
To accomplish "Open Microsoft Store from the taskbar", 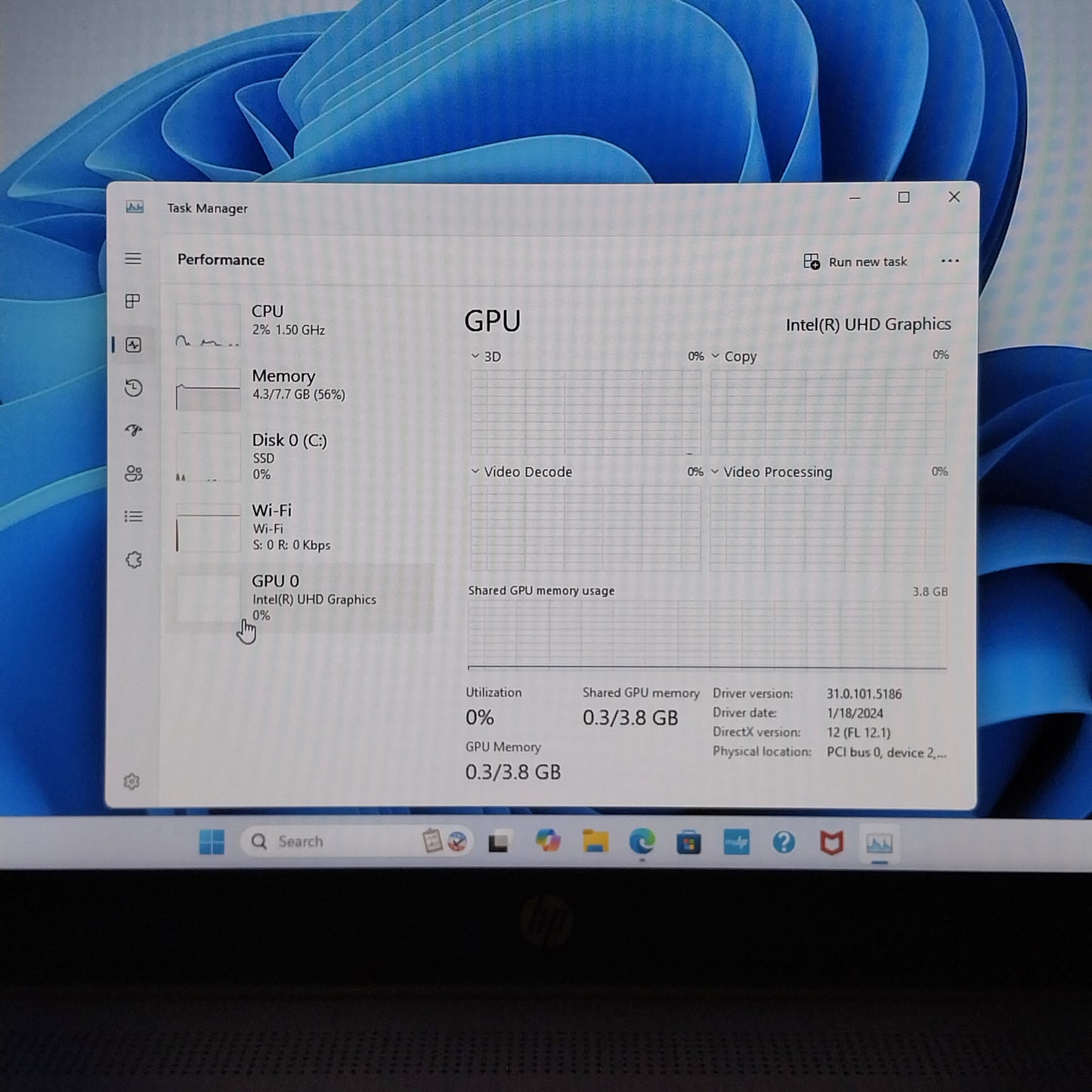I will pyautogui.click(x=689, y=842).
